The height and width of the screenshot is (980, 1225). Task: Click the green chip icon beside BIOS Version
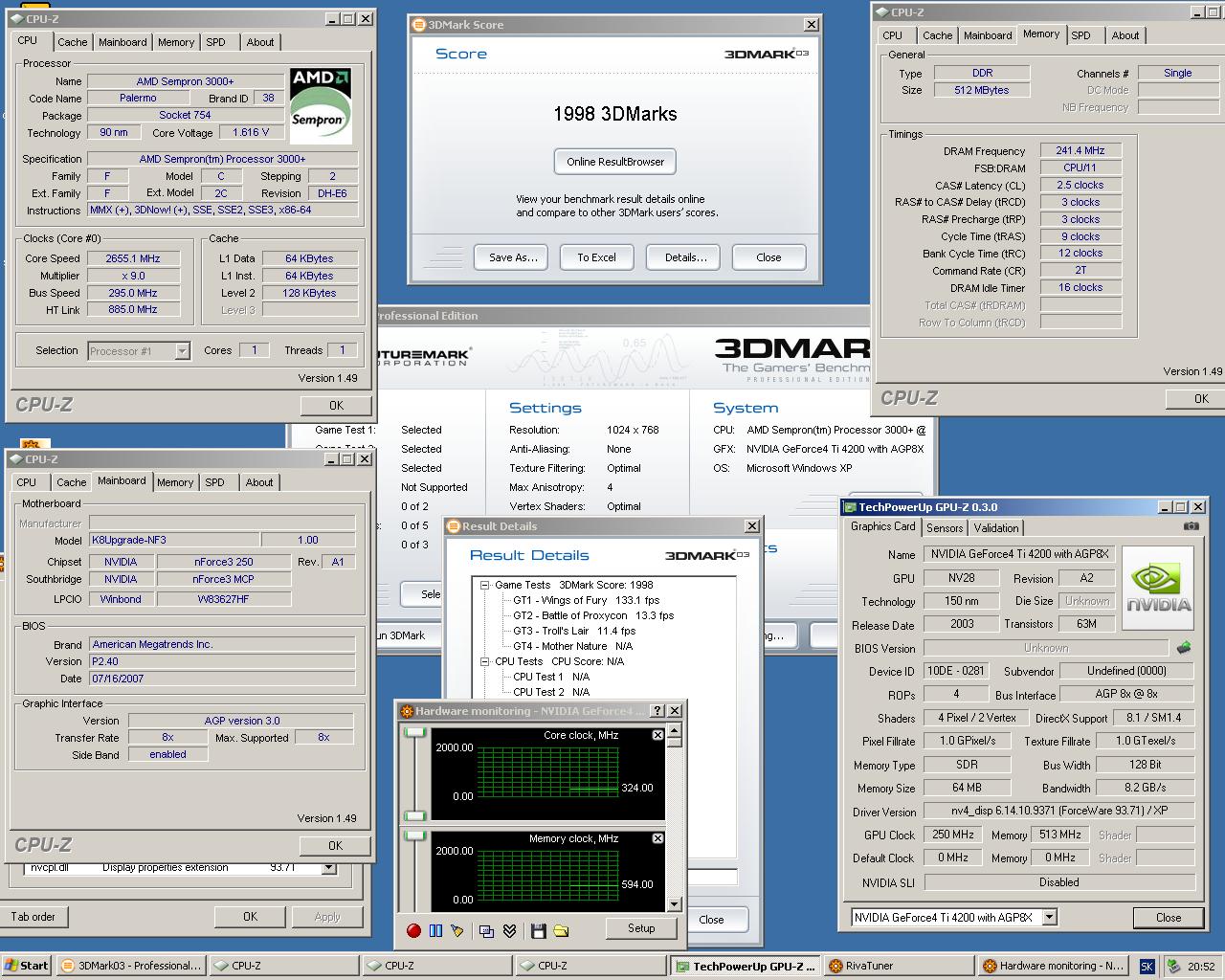click(1184, 648)
